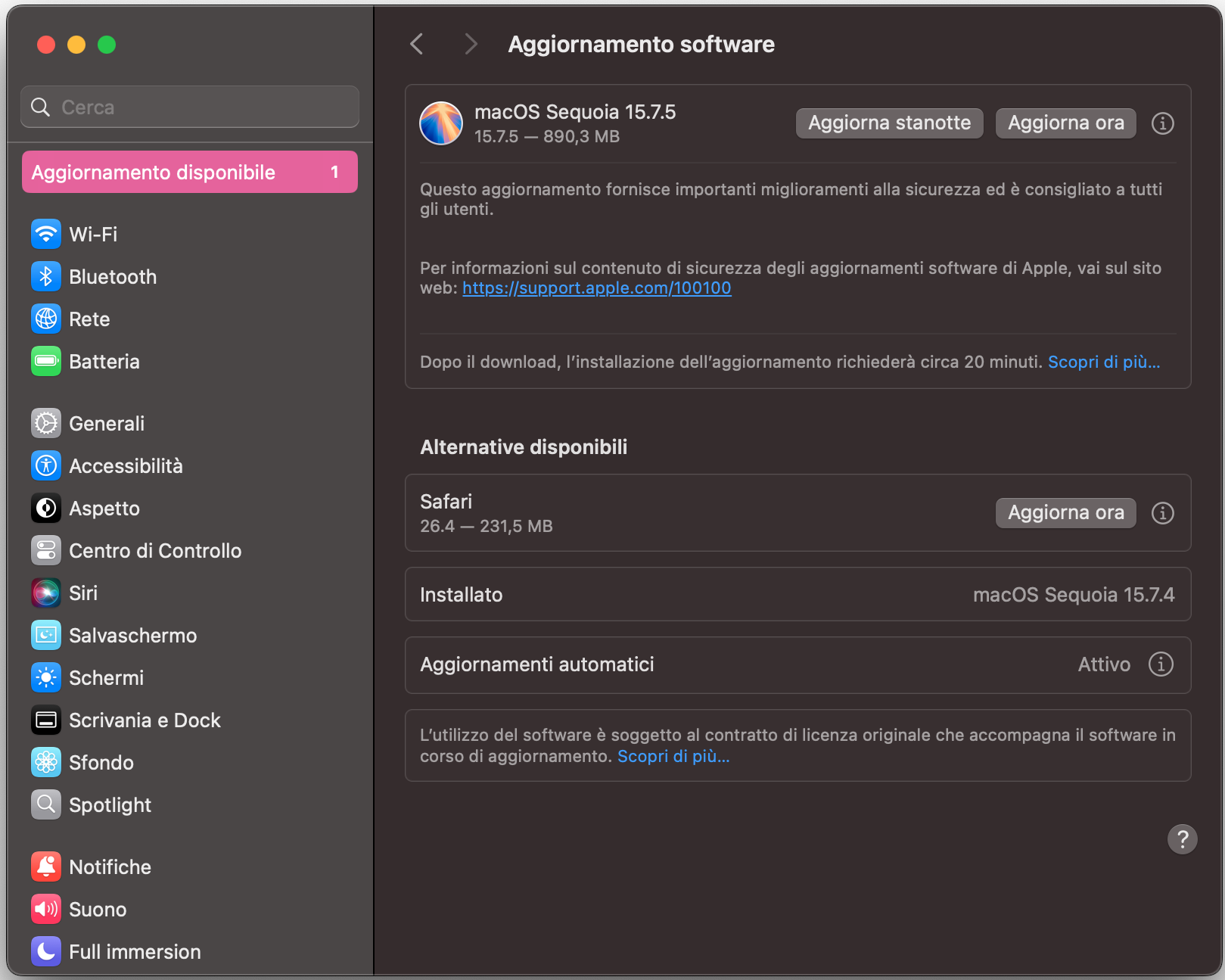Open Scrivania e Dock settings

tap(145, 720)
